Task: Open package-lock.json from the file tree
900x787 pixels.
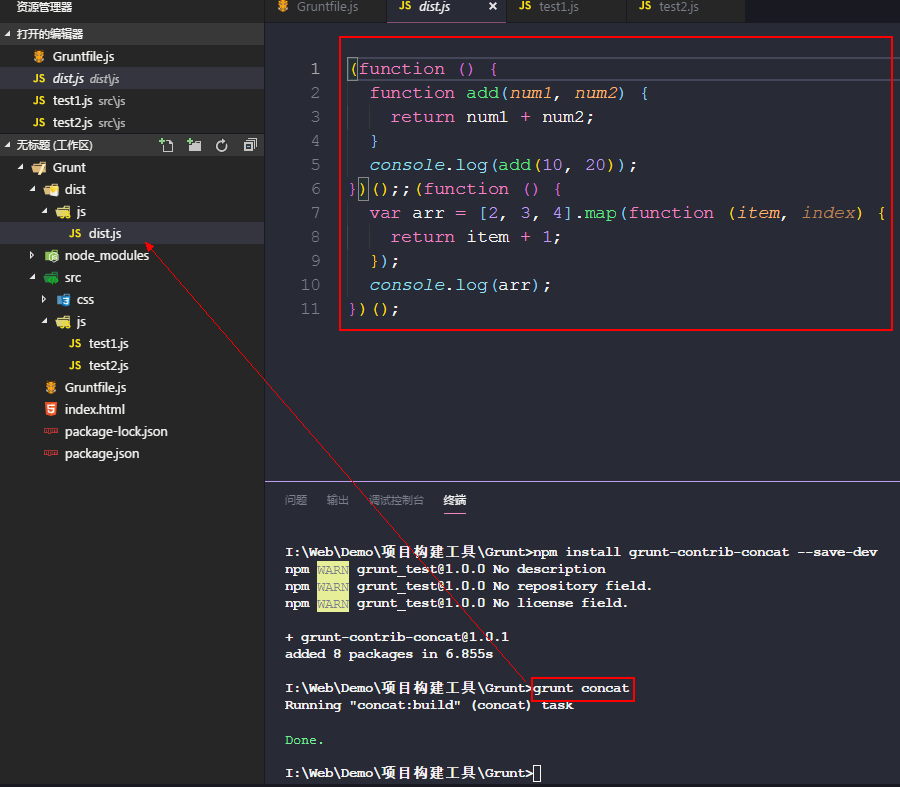Action: (x=115, y=431)
